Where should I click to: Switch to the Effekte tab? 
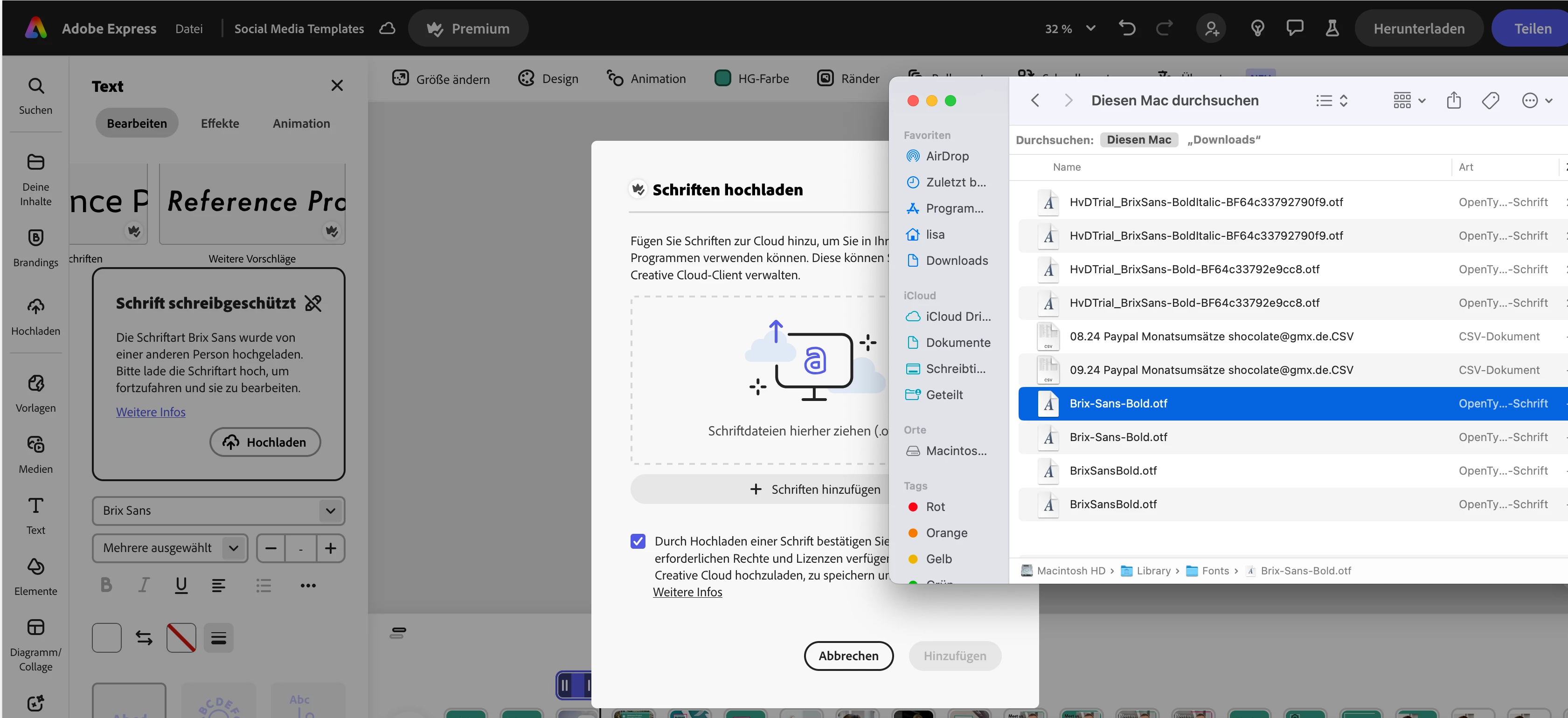[x=220, y=123]
